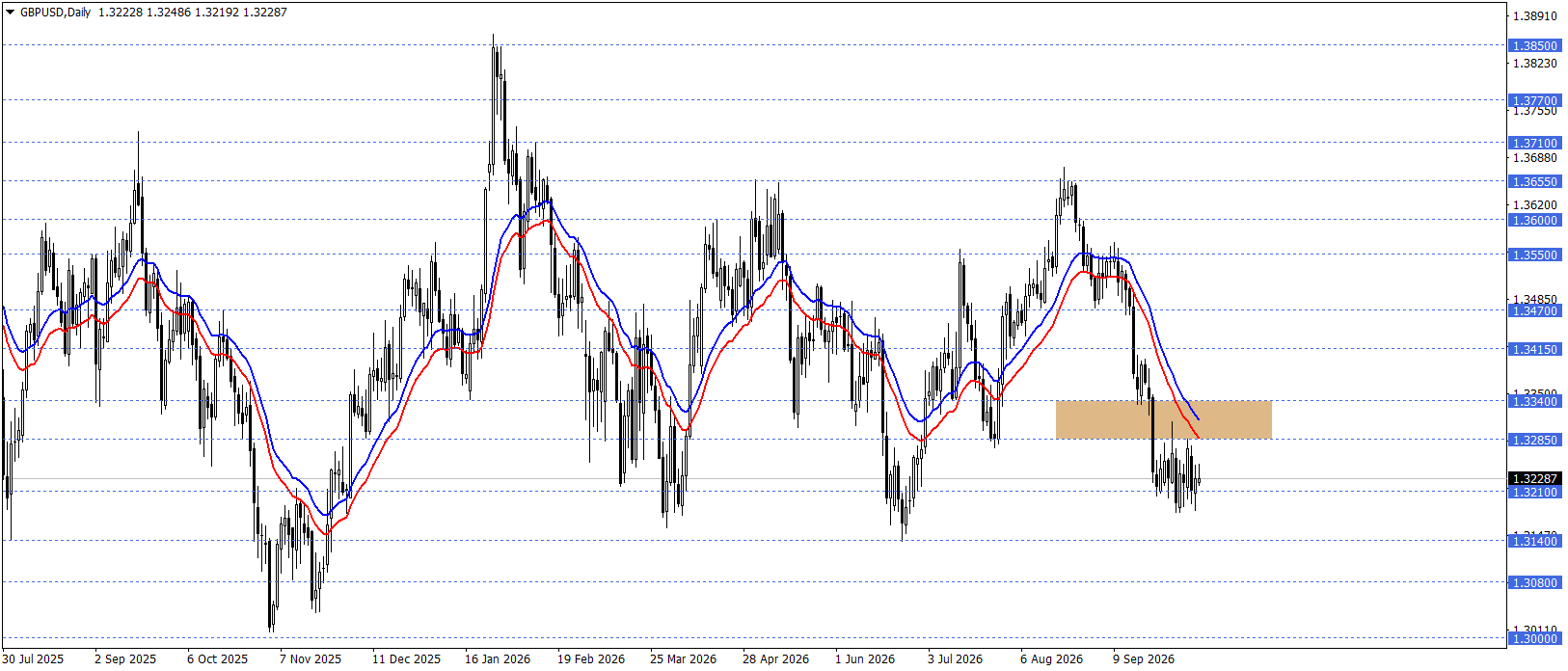Viewport: 1568px width, 671px height.
Task: Click the 1.32100 horizontal line price label
Action: click(1534, 492)
